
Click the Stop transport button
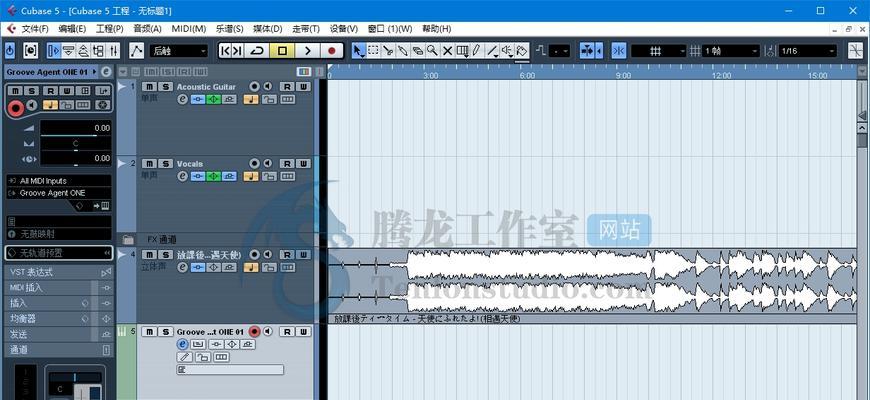[282, 51]
